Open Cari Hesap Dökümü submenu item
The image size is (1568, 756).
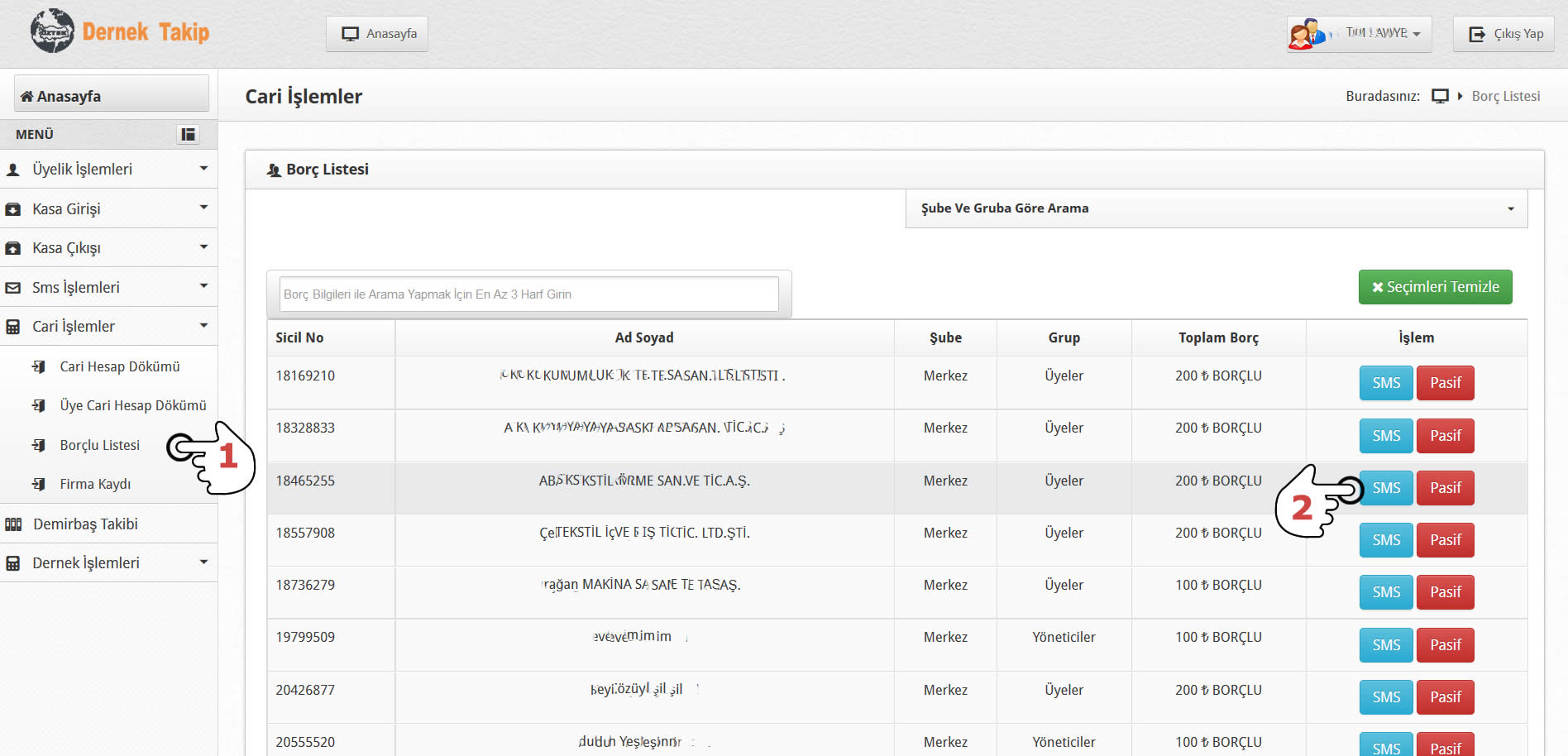click(119, 366)
